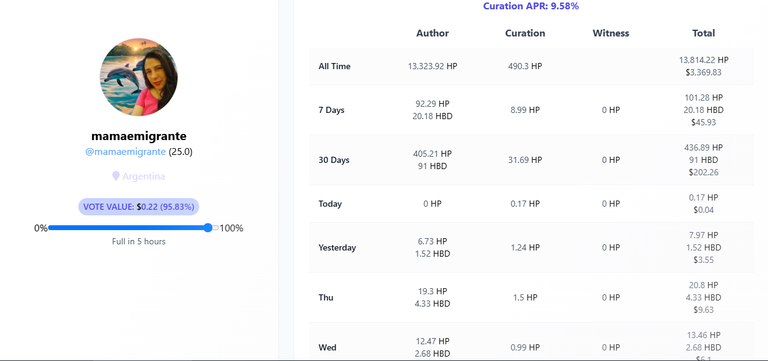Select the Total column header
This screenshot has height=361, width=768.
tap(703, 33)
